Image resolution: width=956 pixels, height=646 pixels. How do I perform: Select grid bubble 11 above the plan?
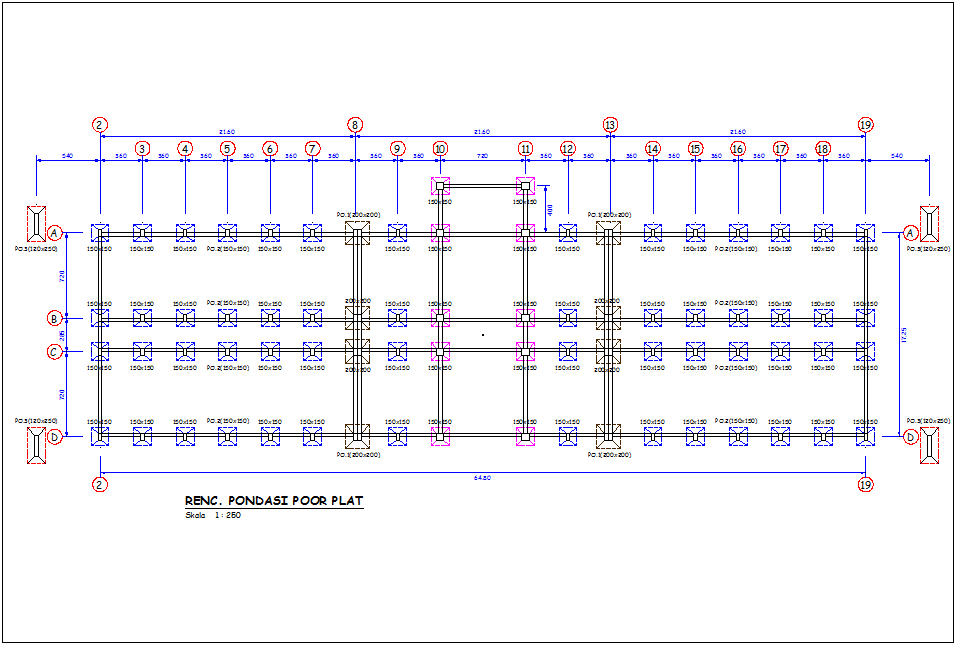coord(525,149)
